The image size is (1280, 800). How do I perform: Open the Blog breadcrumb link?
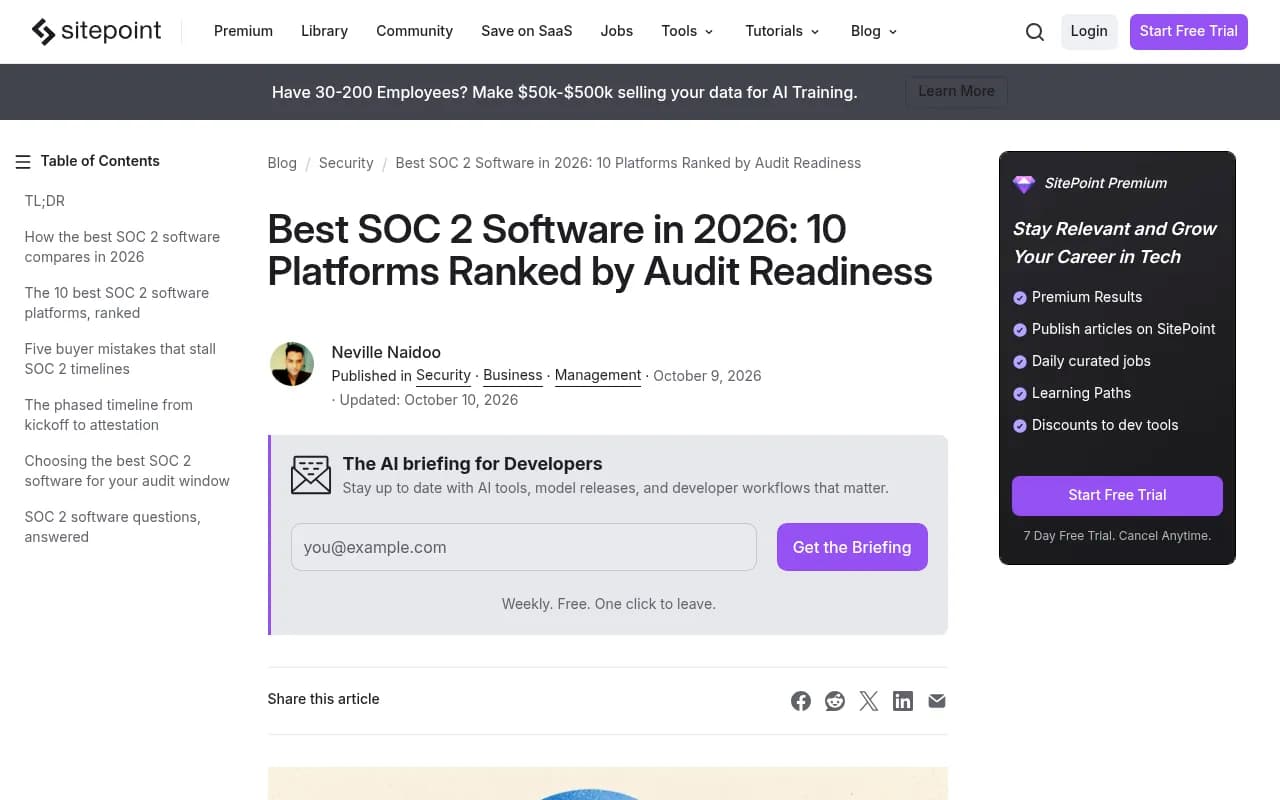(x=282, y=163)
